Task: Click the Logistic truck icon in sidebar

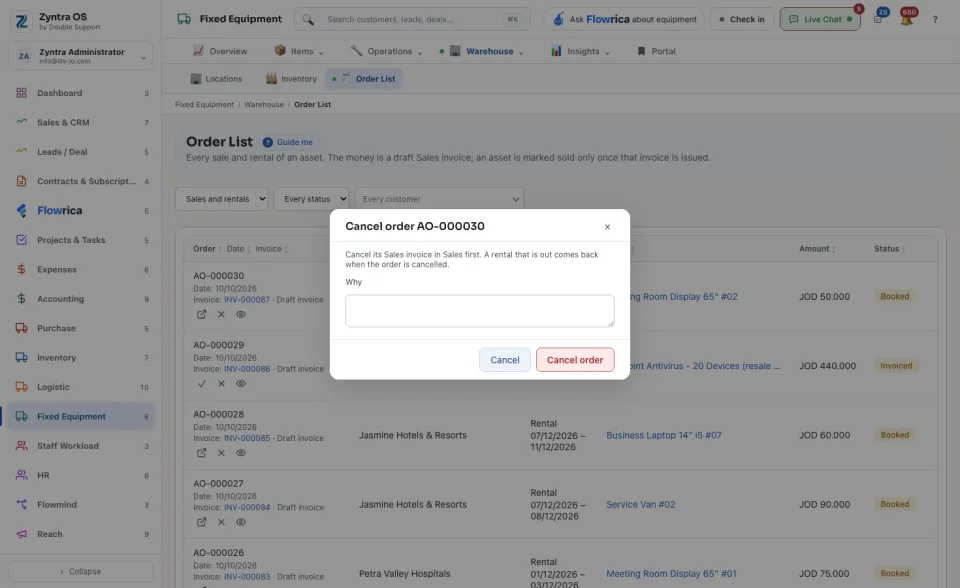Action: 21,387
